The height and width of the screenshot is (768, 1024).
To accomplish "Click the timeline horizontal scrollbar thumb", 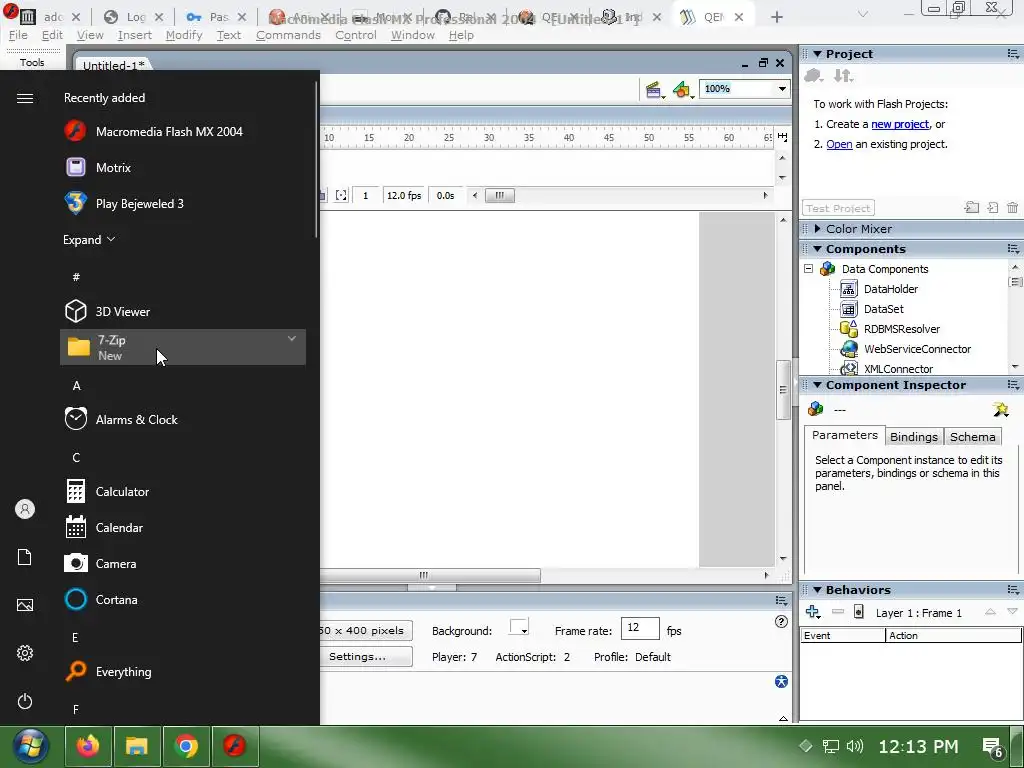I will (500, 195).
